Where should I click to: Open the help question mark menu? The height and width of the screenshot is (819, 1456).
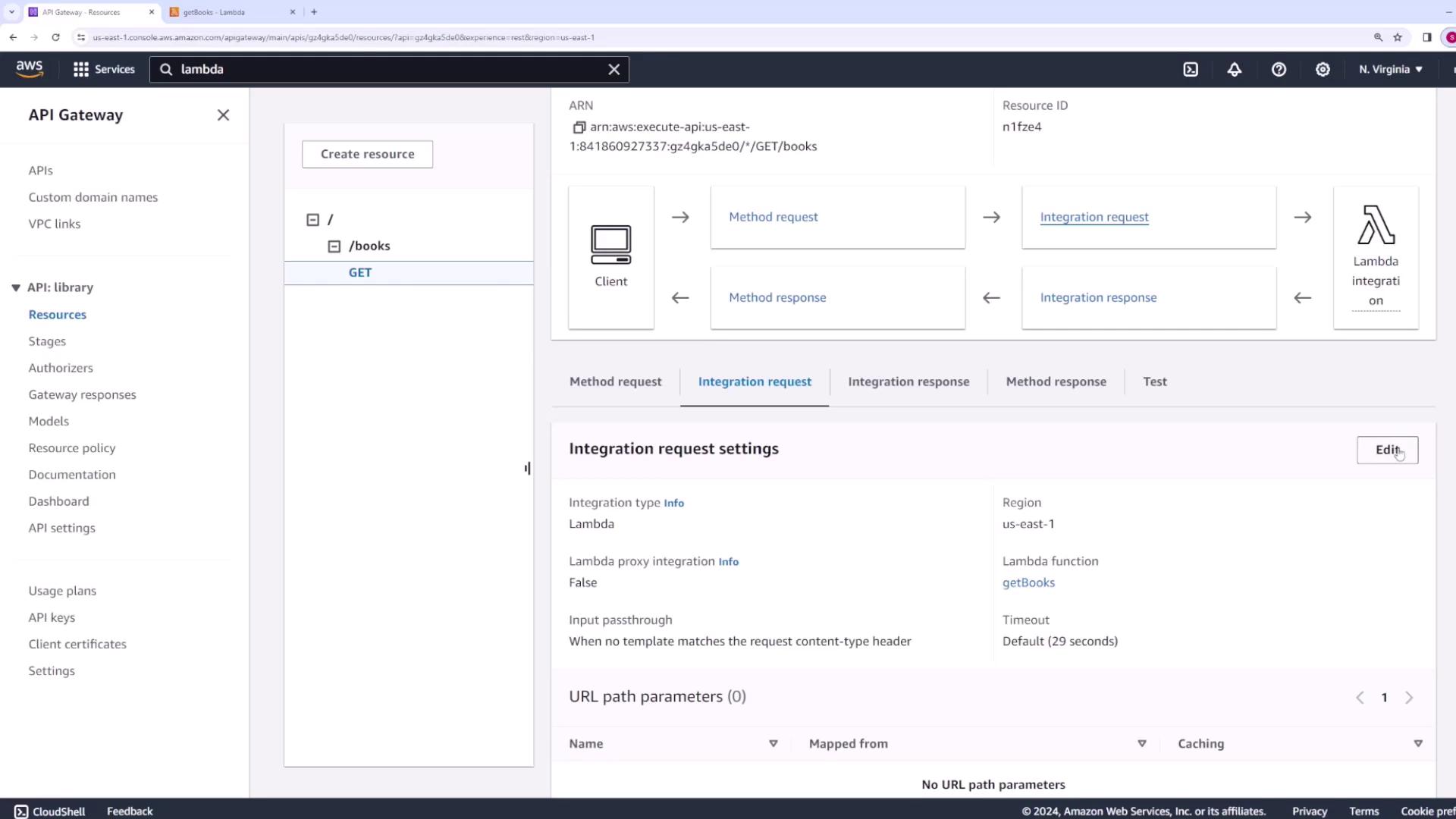(1279, 69)
